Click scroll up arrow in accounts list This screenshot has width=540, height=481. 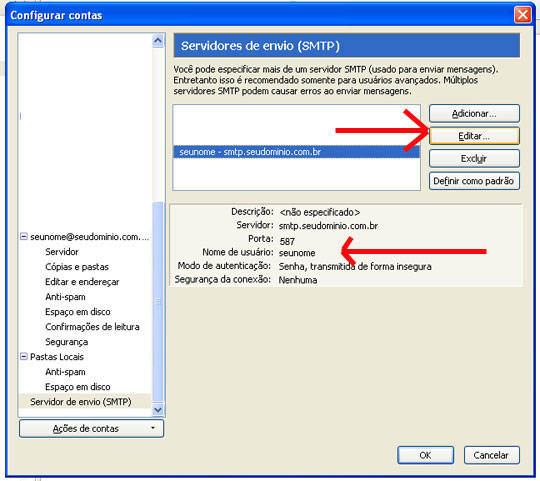[x=158, y=41]
